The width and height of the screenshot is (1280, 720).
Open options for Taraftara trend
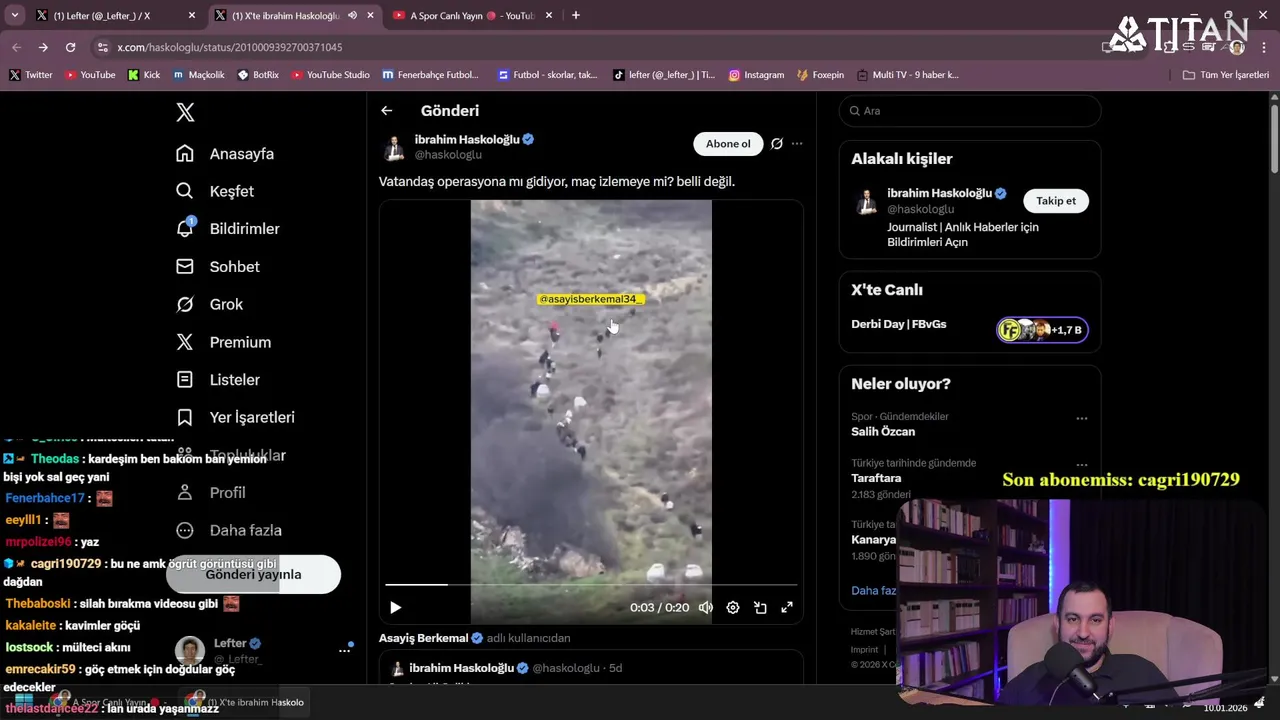coord(1081,465)
